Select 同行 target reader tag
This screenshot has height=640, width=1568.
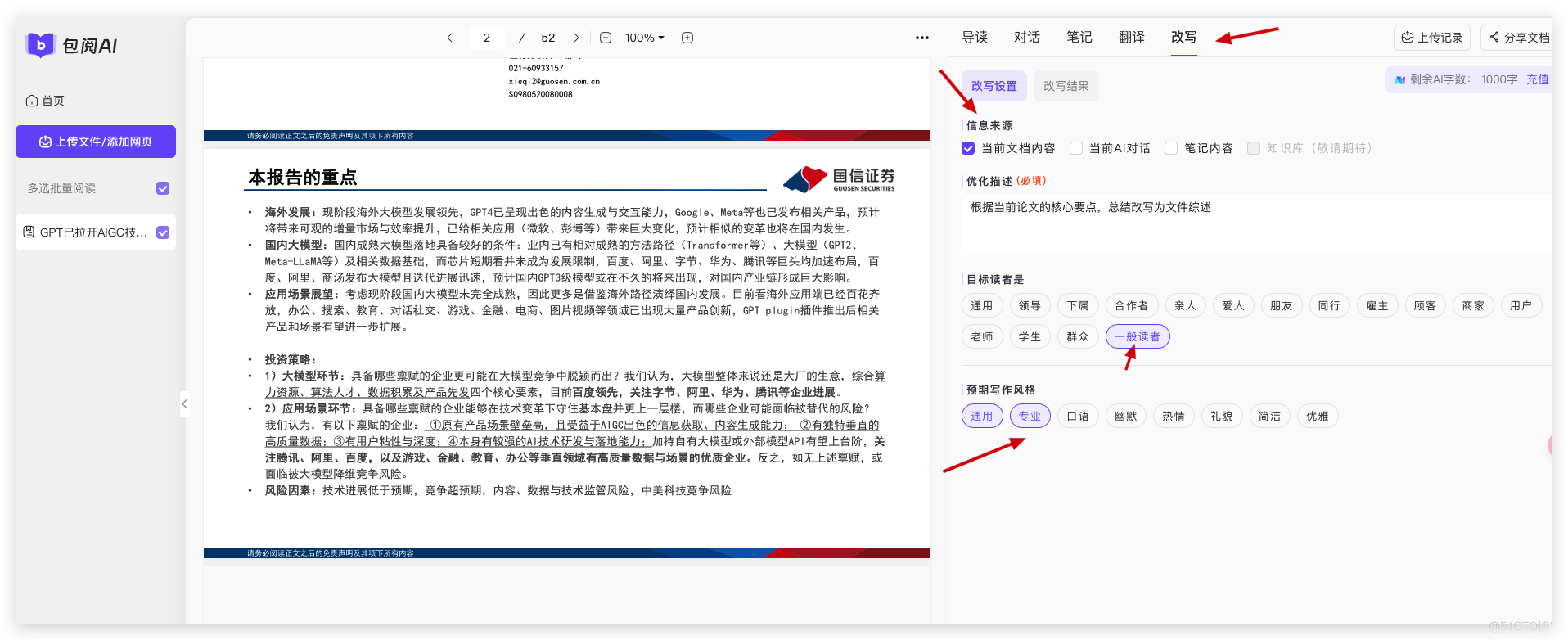pyautogui.click(x=1330, y=305)
